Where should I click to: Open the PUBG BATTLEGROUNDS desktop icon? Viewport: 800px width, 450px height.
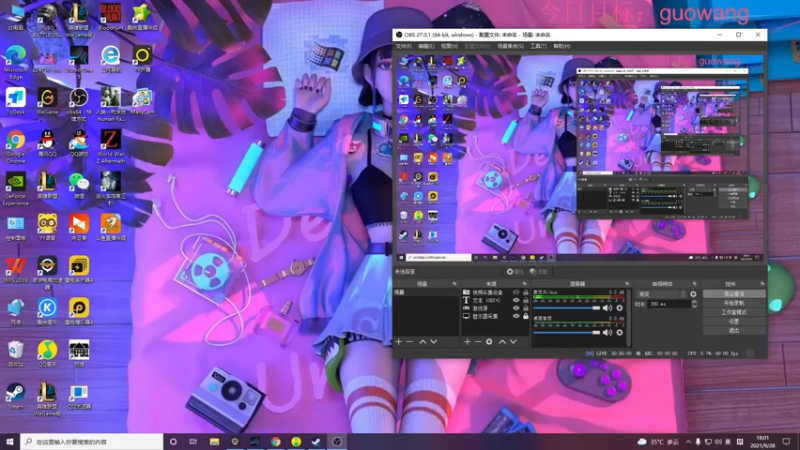click(x=47, y=20)
